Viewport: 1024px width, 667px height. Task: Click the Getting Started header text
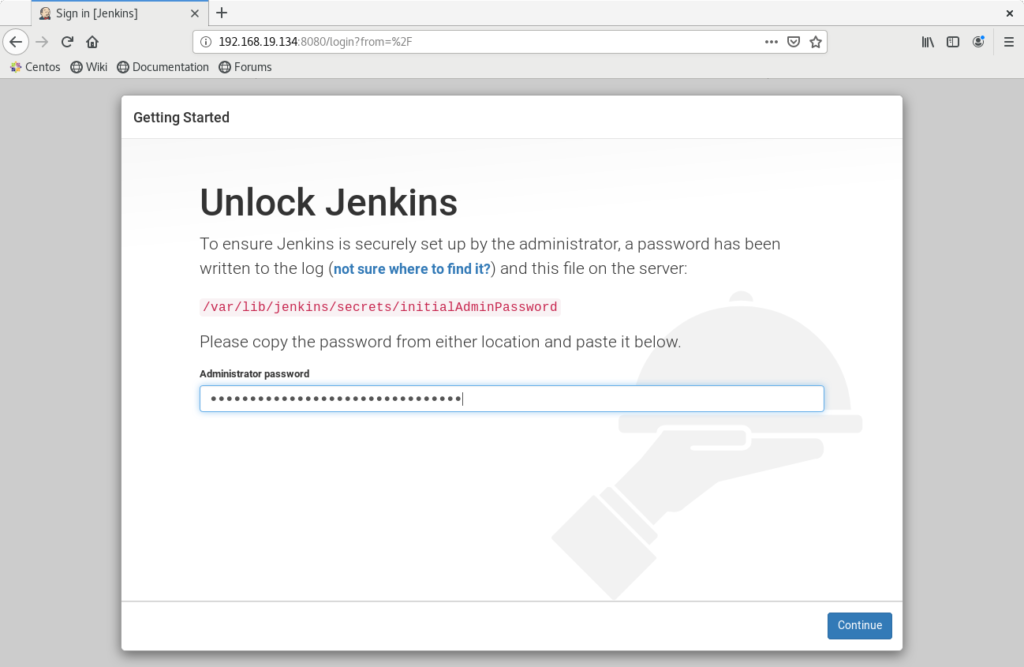pos(182,118)
